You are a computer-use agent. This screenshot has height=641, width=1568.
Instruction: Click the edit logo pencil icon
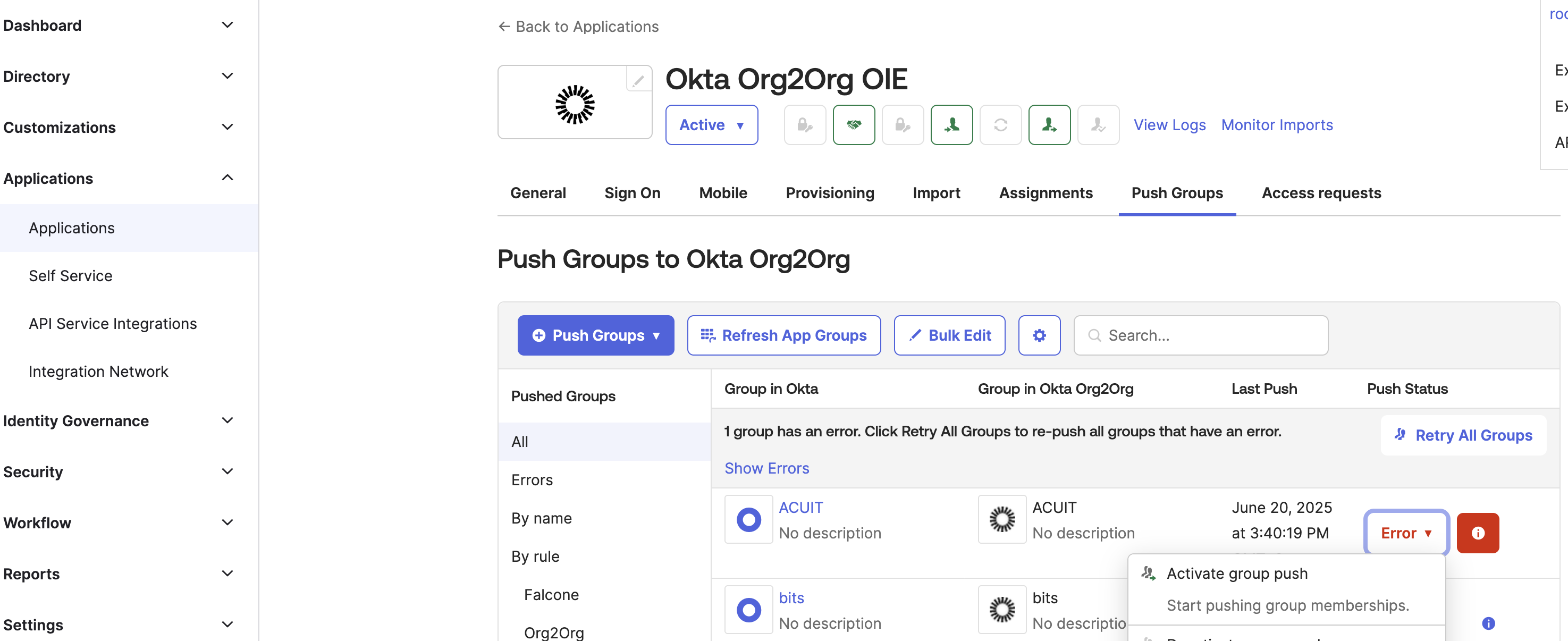[638, 80]
